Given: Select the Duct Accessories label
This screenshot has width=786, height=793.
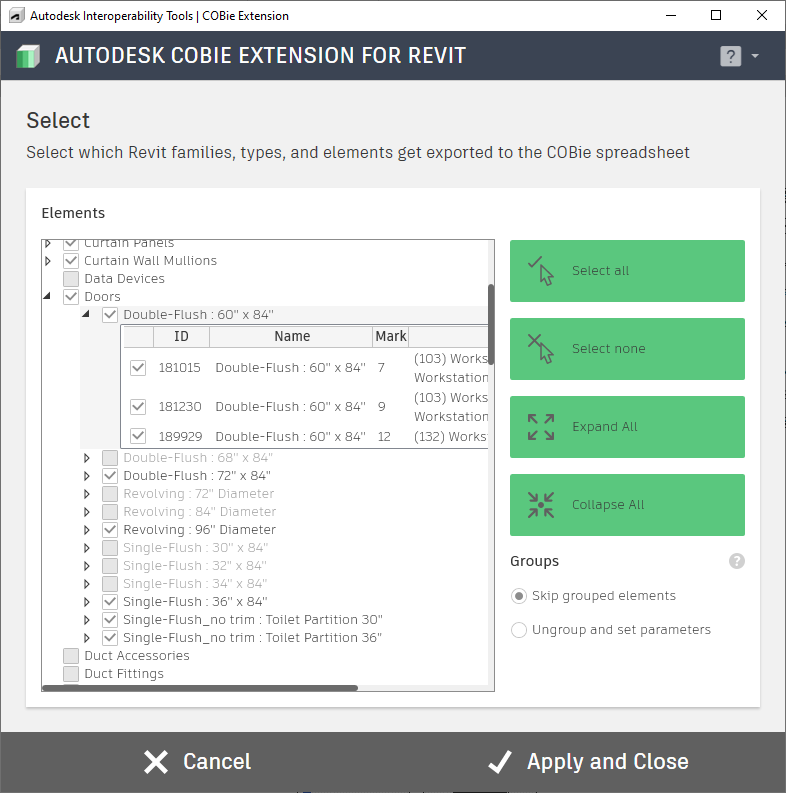Looking at the screenshot, I should pyautogui.click(x=137, y=656).
